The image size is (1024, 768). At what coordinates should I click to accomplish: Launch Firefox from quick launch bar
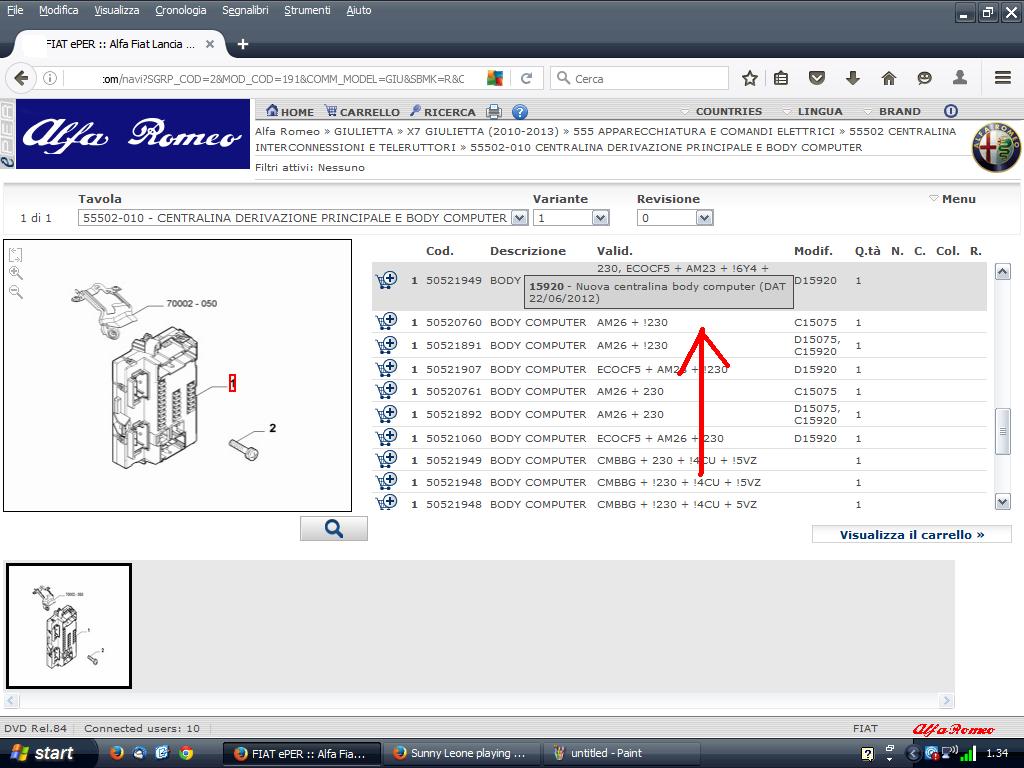coord(116,753)
